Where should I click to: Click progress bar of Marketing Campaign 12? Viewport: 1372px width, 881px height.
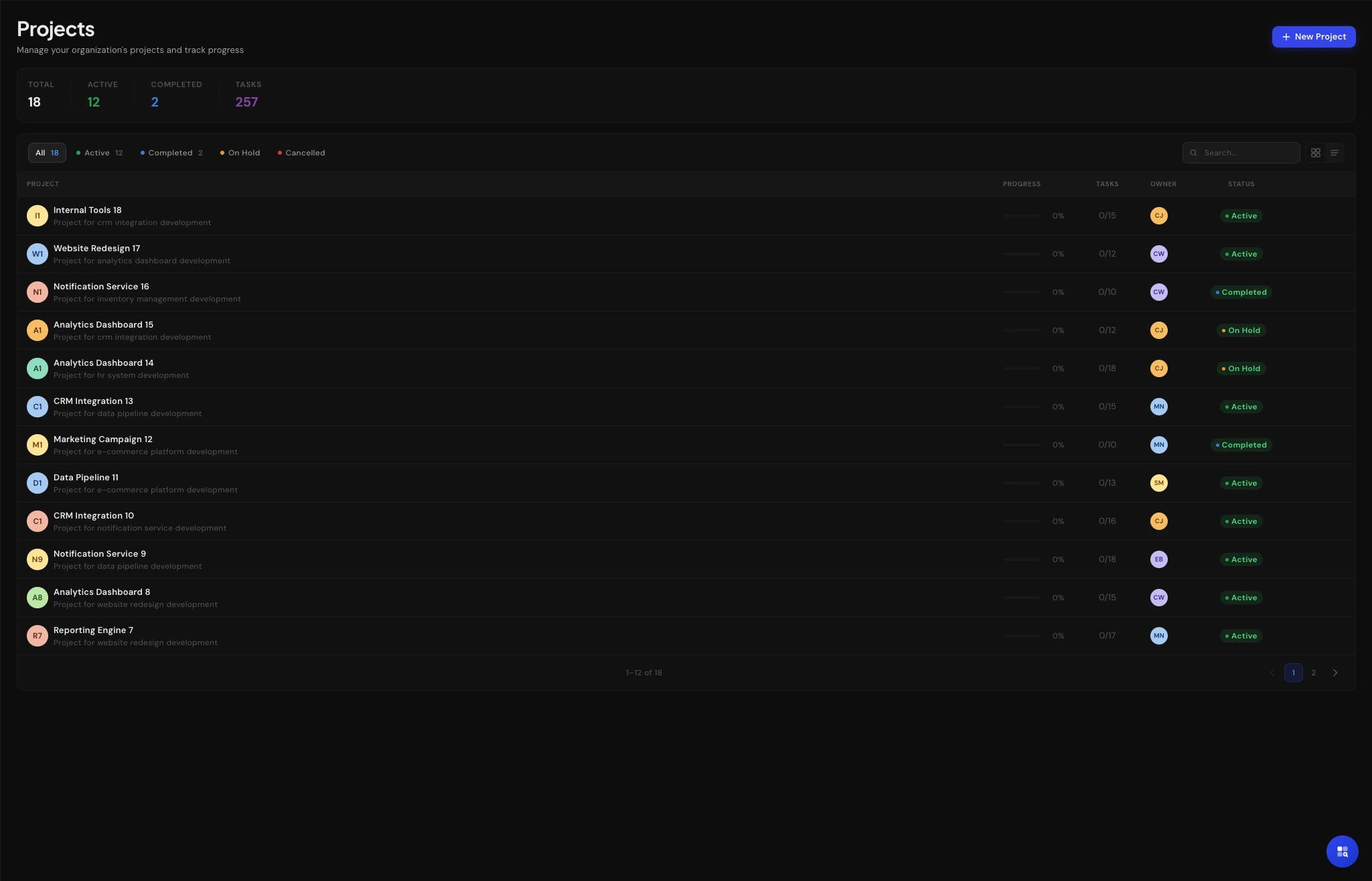pos(1021,445)
